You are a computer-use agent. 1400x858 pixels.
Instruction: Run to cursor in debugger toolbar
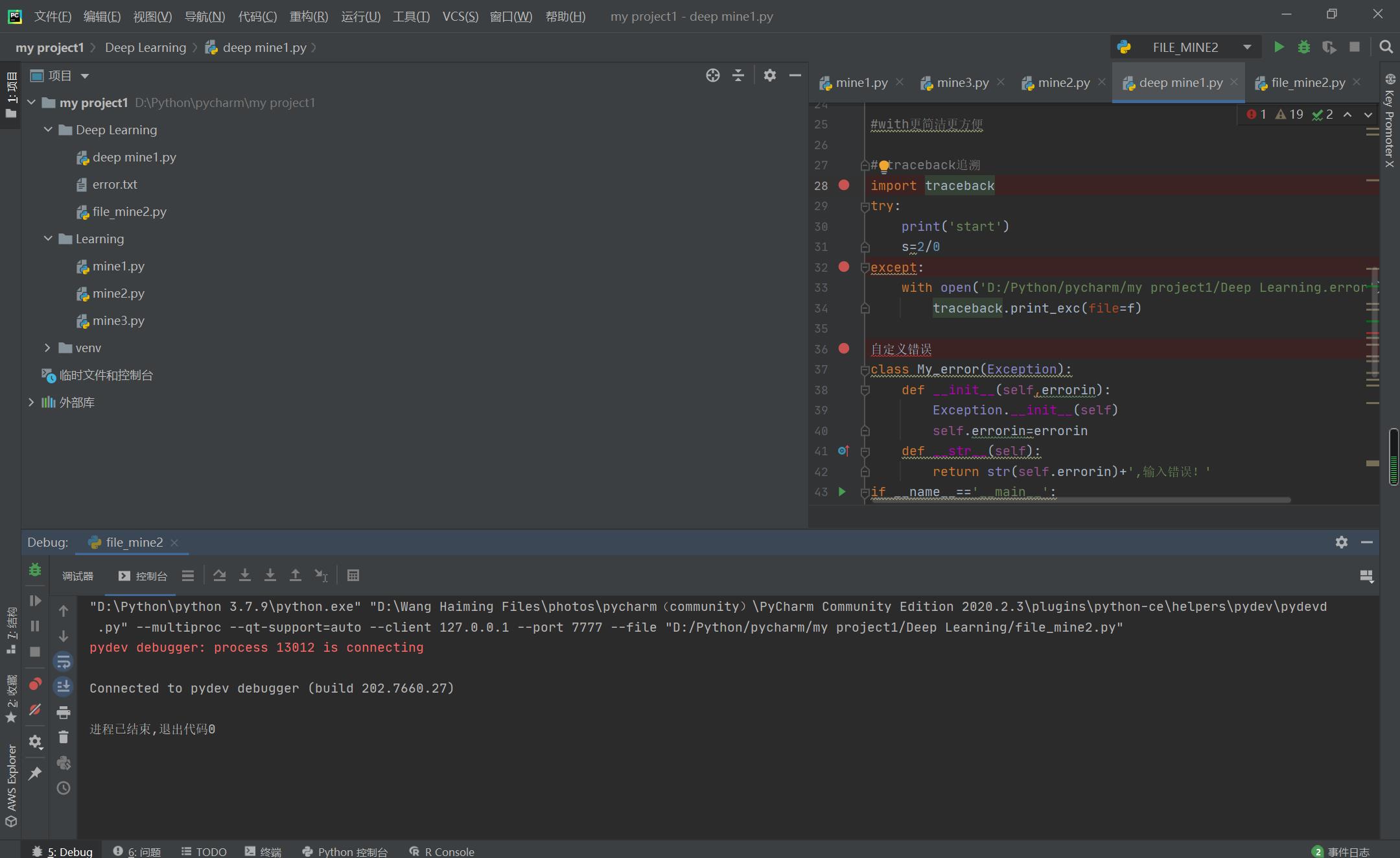point(321,575)
